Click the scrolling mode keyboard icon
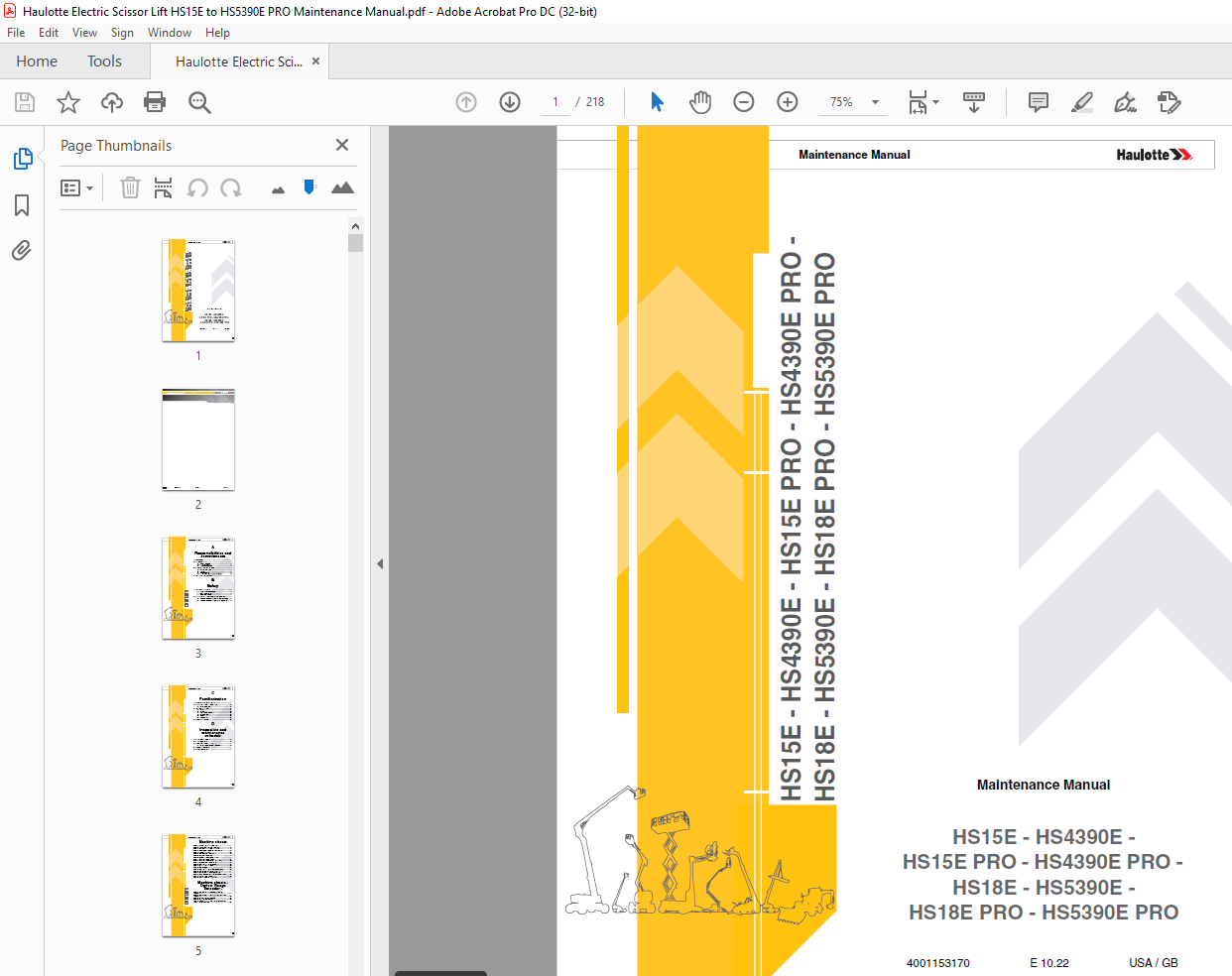The width and height of the screenshot is (1232, 976). 974,102
